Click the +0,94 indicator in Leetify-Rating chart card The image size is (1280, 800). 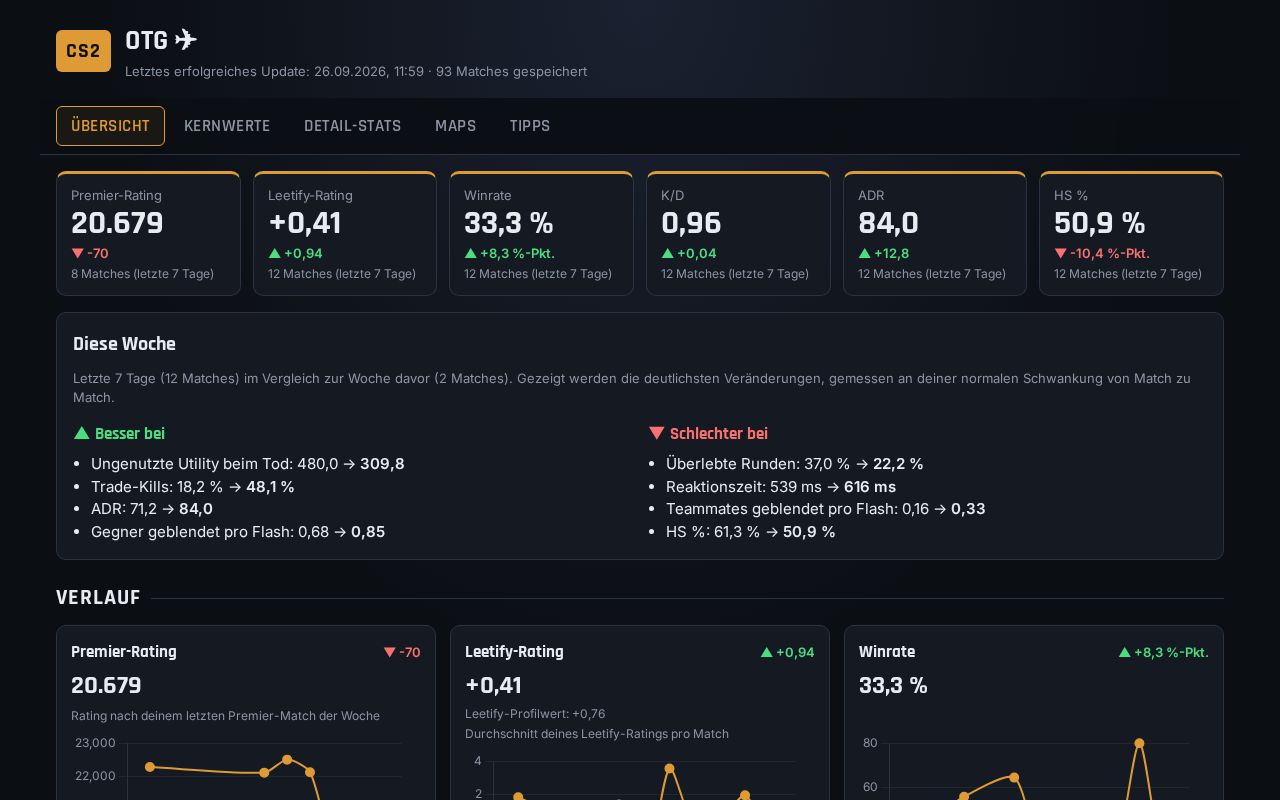pyautogui.click(x=788, y=652)
